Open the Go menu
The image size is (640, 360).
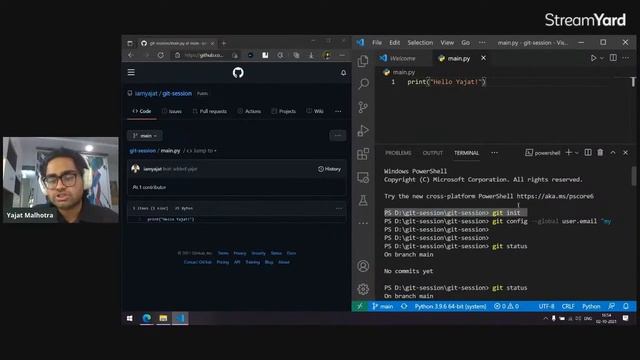coord(465,42)
